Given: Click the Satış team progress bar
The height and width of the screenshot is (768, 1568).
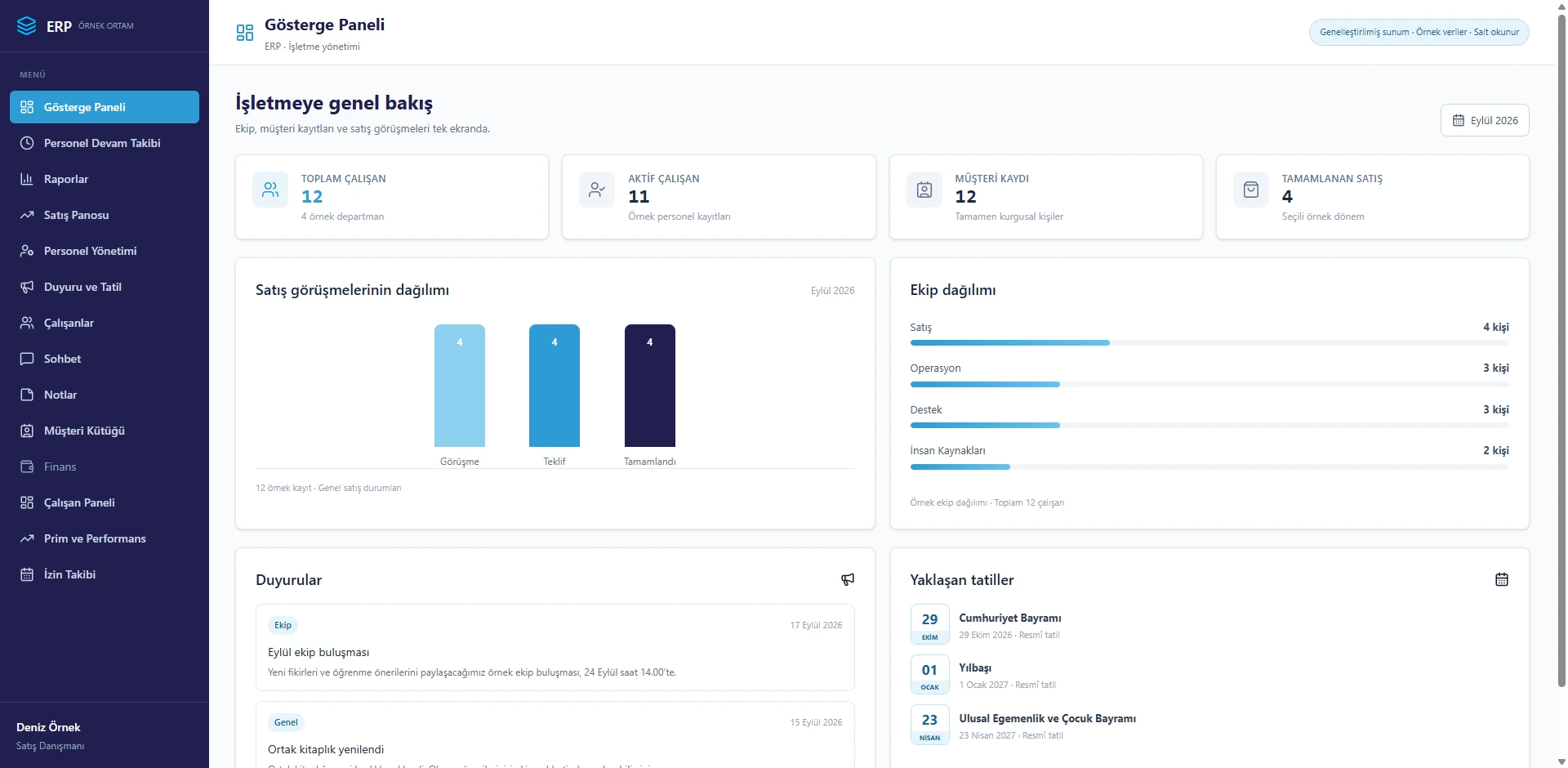Looking at the screenshot, I should coord(1209,343).
